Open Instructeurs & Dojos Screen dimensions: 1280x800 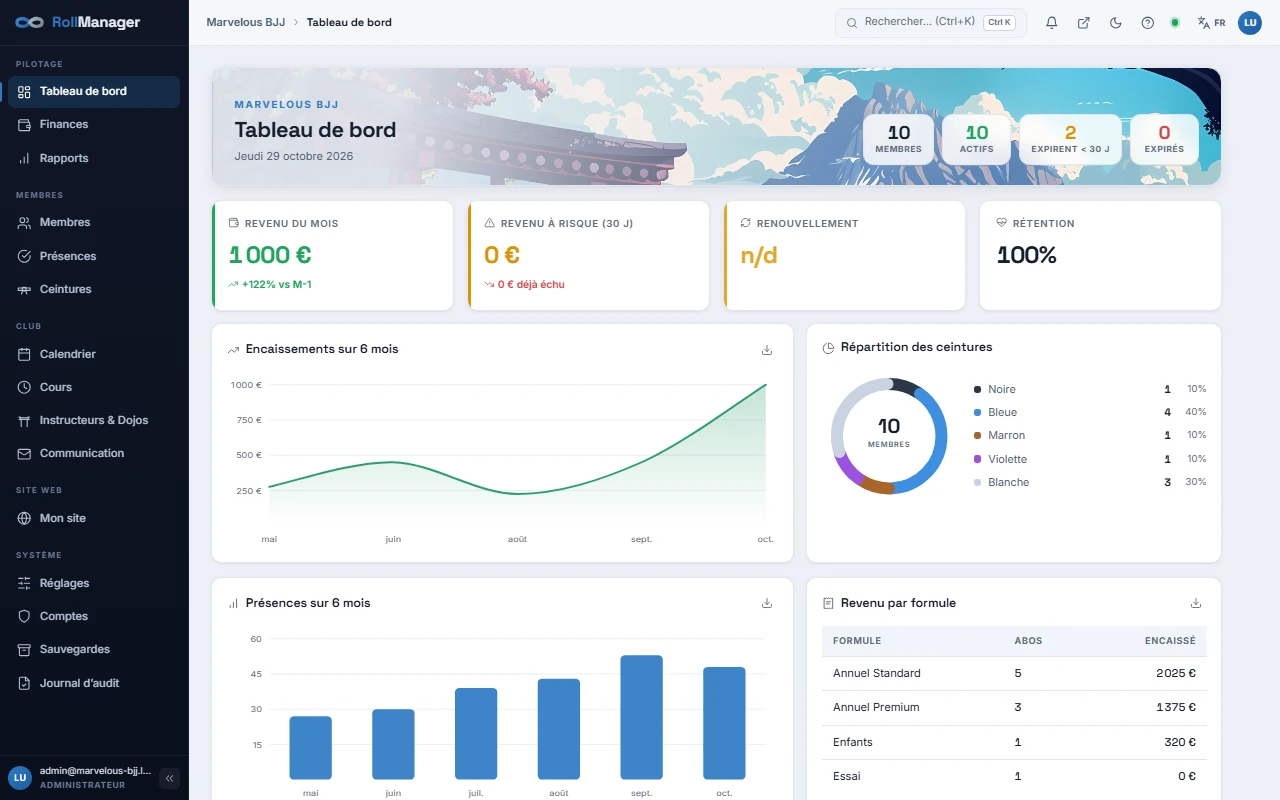[x=94, y=420]
